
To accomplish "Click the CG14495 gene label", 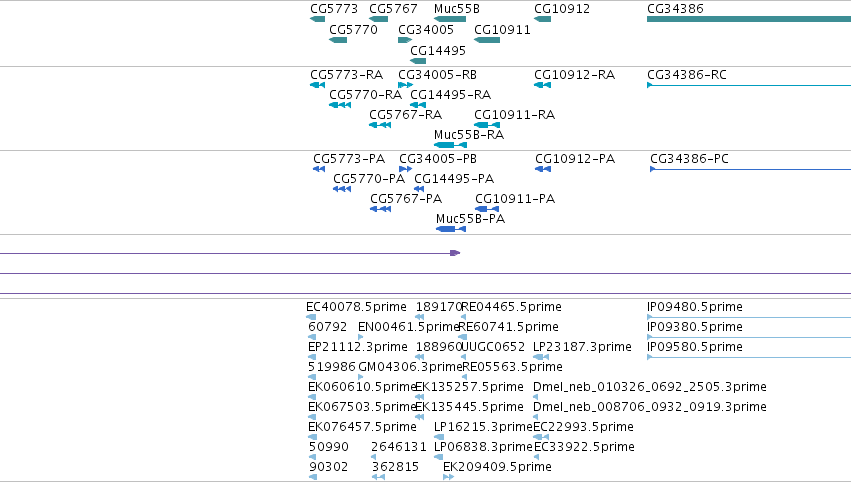I will coord(438,50).
